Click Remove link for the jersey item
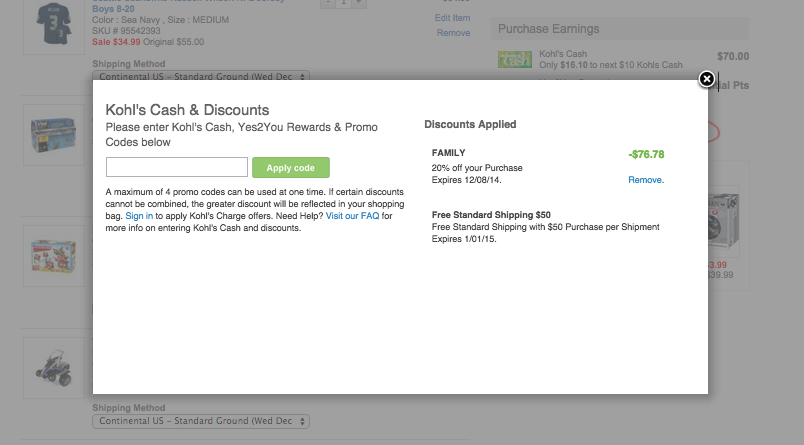This screenshot has width=804, height=445. tap(453, 33)
